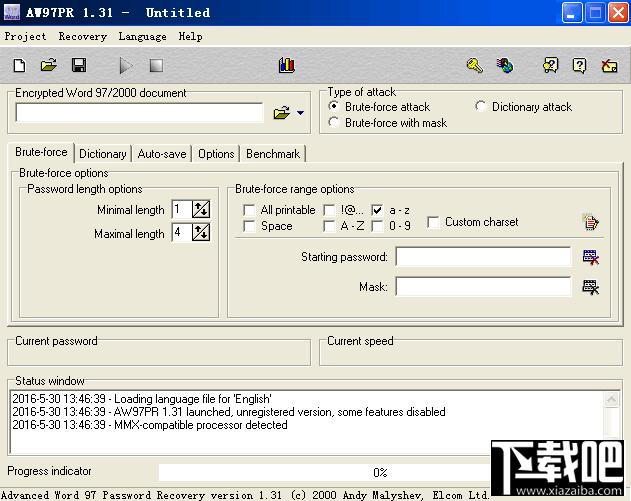The width and height of the screenshot is (631, 501).
Task: Click status window scroll up arrow
Action: tap(611, 400)
